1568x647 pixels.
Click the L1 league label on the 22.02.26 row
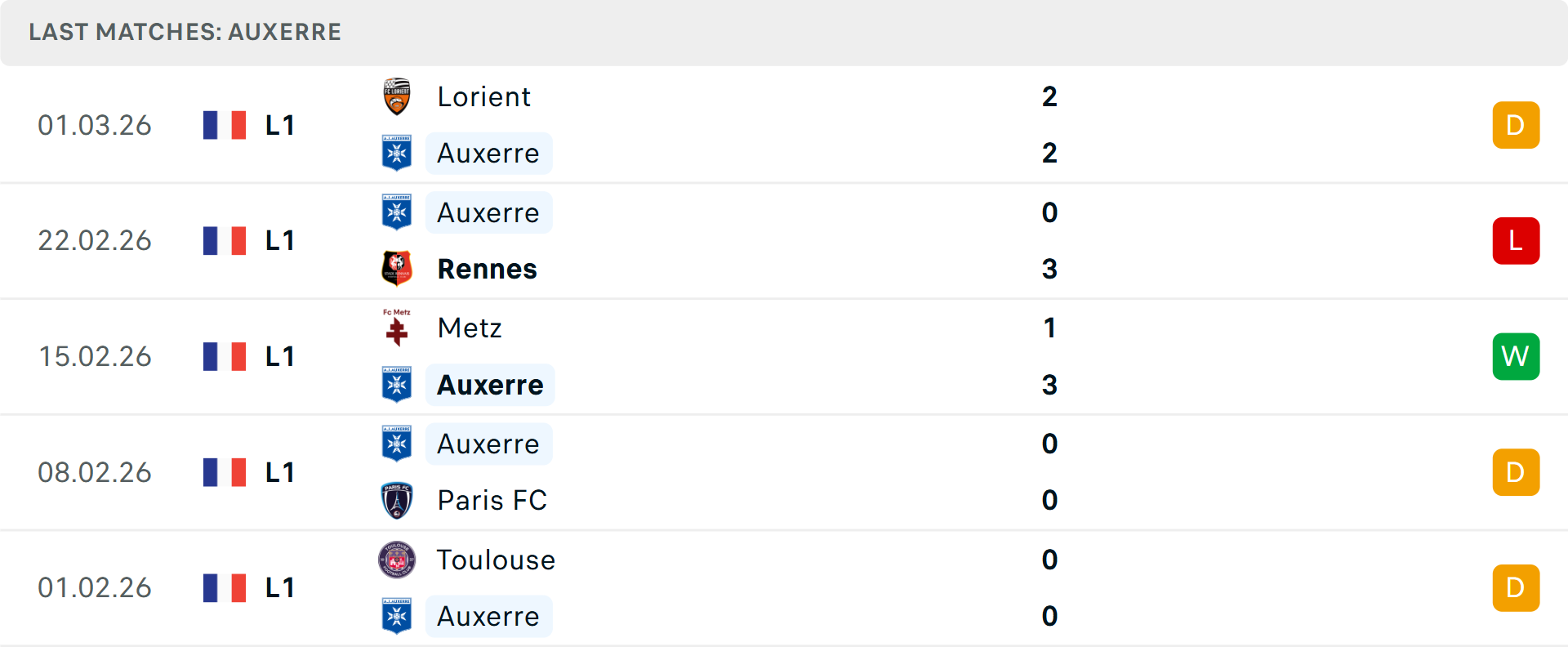279,241
